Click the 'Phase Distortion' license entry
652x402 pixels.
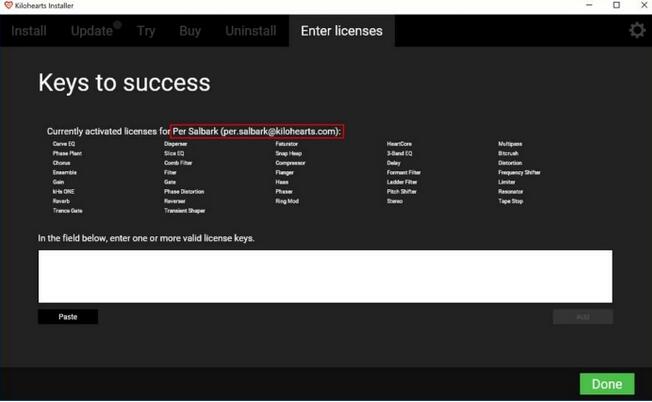pyautogui.click(x=184, y=192)
